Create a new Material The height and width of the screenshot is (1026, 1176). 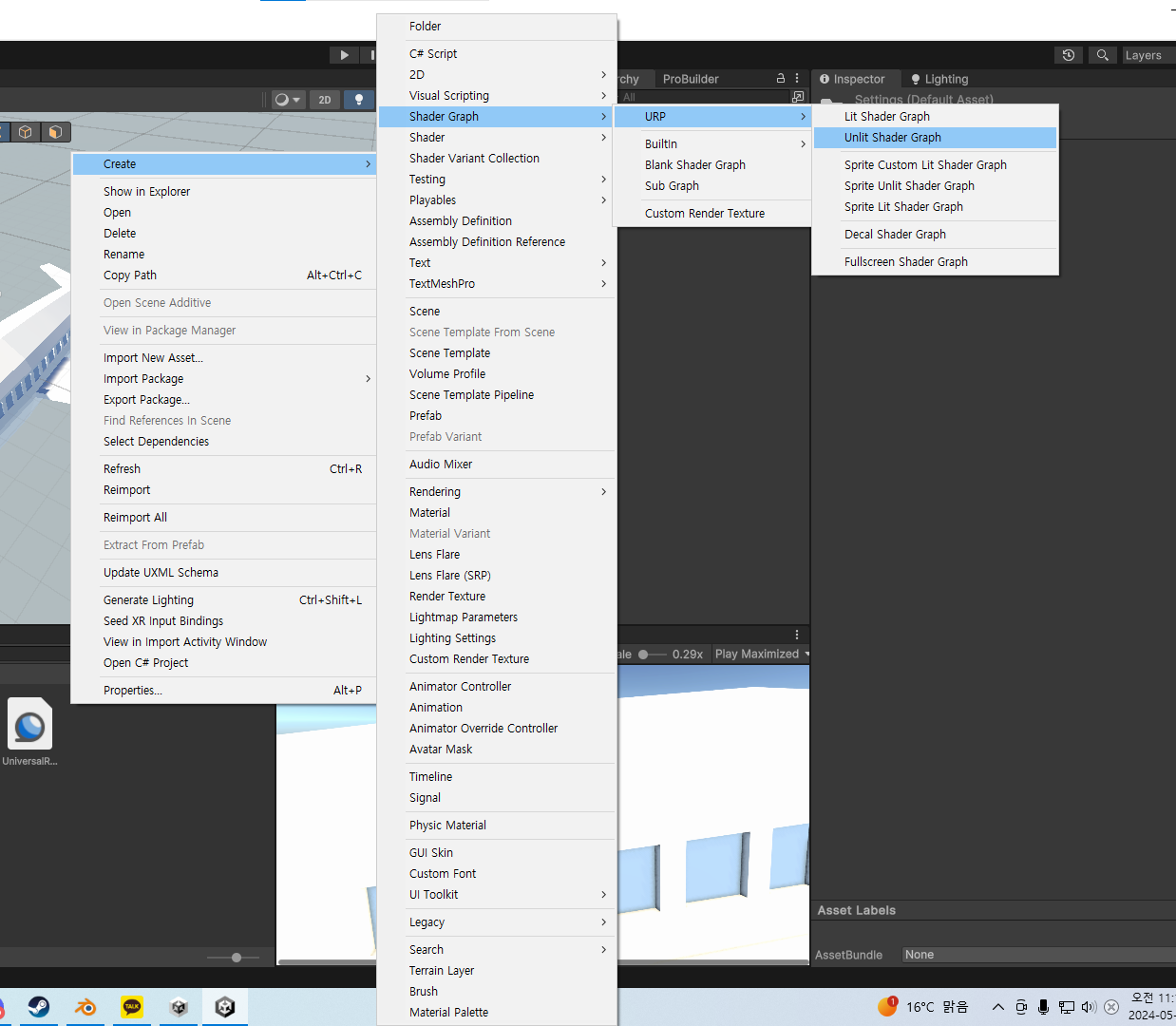pos(497,513)
